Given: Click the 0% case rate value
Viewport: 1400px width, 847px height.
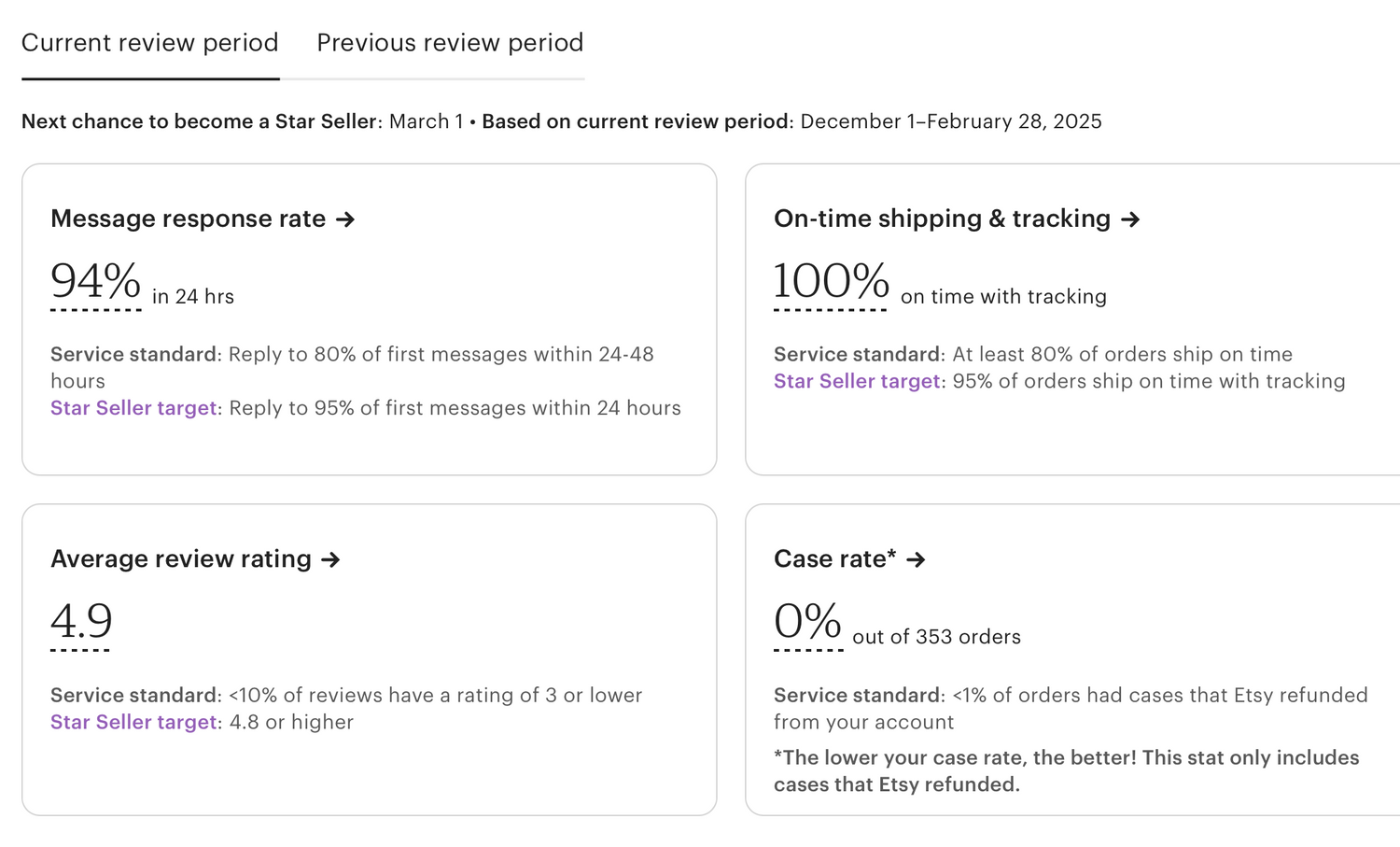Looking at the screenshot, I should (x=807, y=622).
